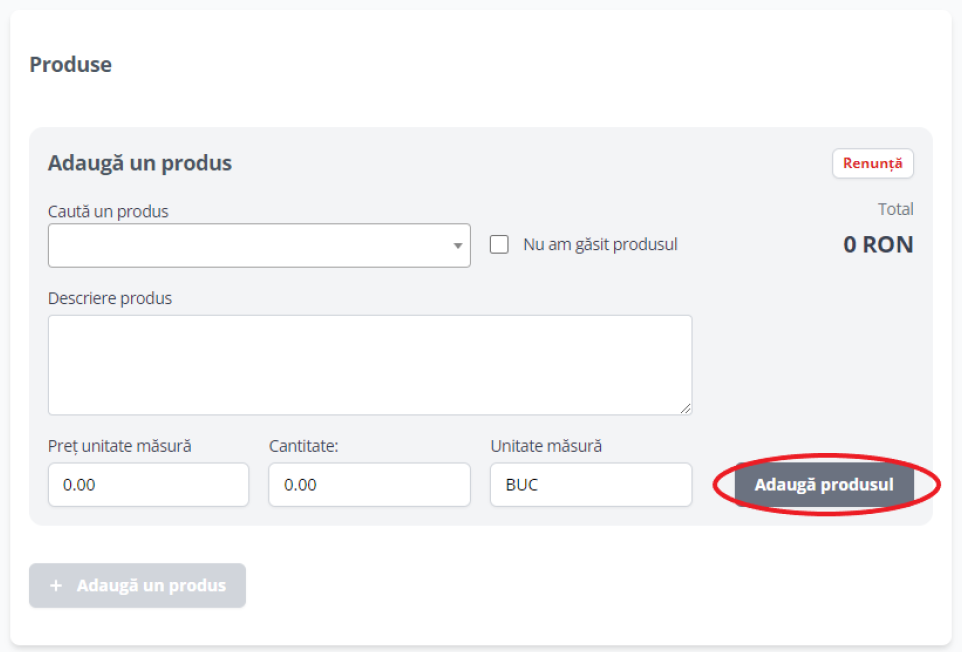Click the circled Adaugă produsul button
Viewport: 962px width, 652px height.
click(x=824, y=485)
